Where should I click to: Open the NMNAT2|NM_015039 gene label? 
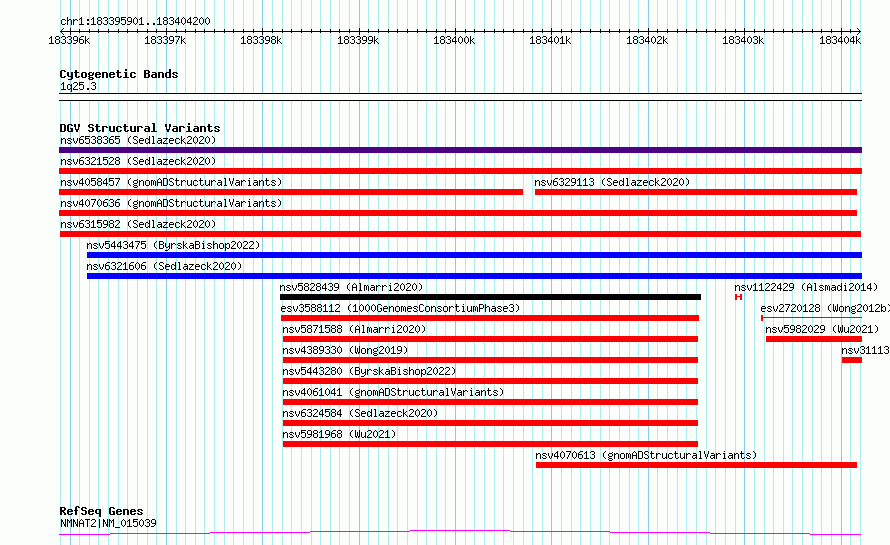tap(108, 523)
